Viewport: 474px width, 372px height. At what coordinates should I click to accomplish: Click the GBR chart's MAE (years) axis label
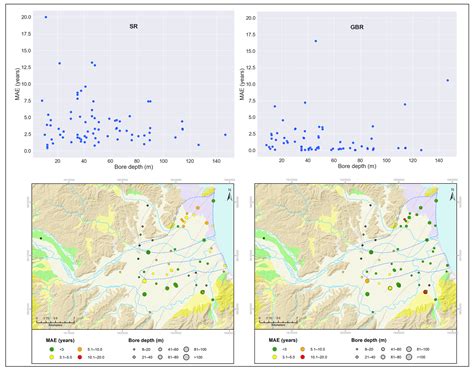point(242,84)
